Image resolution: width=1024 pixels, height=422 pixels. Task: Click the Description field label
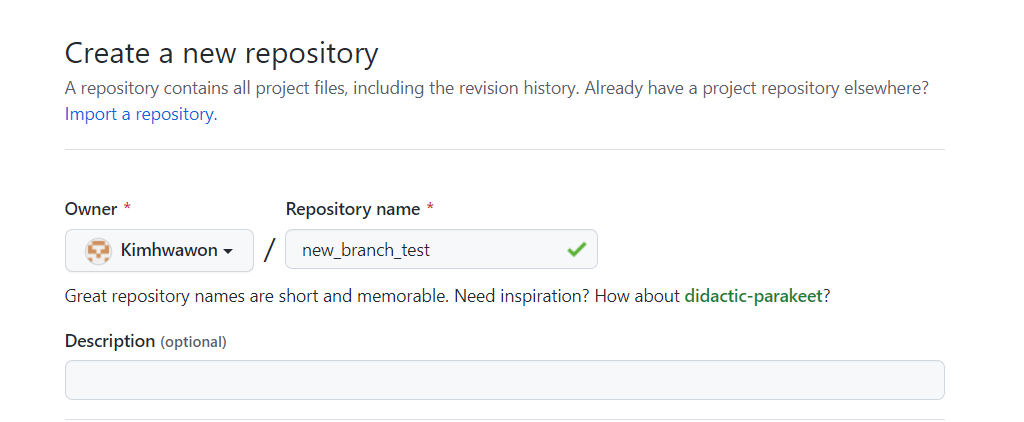tap(110, 341)
